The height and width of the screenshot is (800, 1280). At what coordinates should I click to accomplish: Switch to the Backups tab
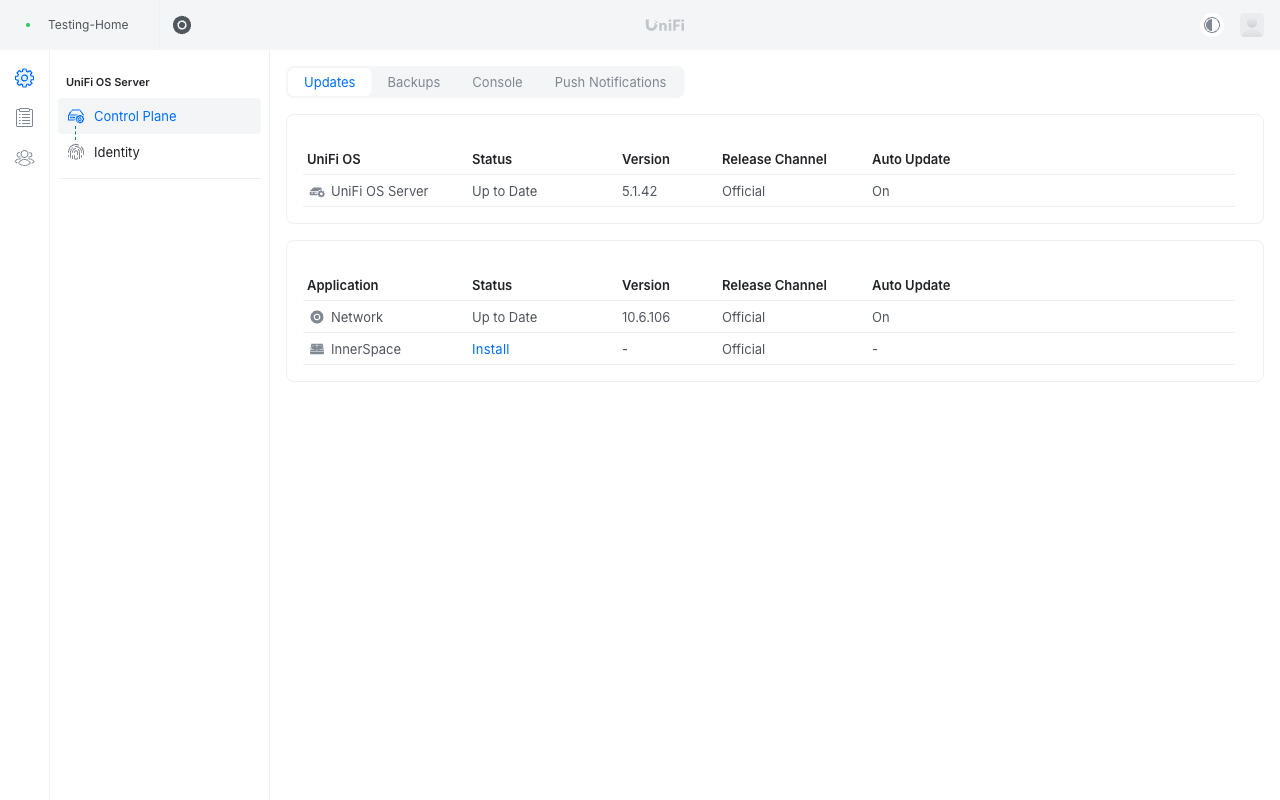click(x=414, y=82)
